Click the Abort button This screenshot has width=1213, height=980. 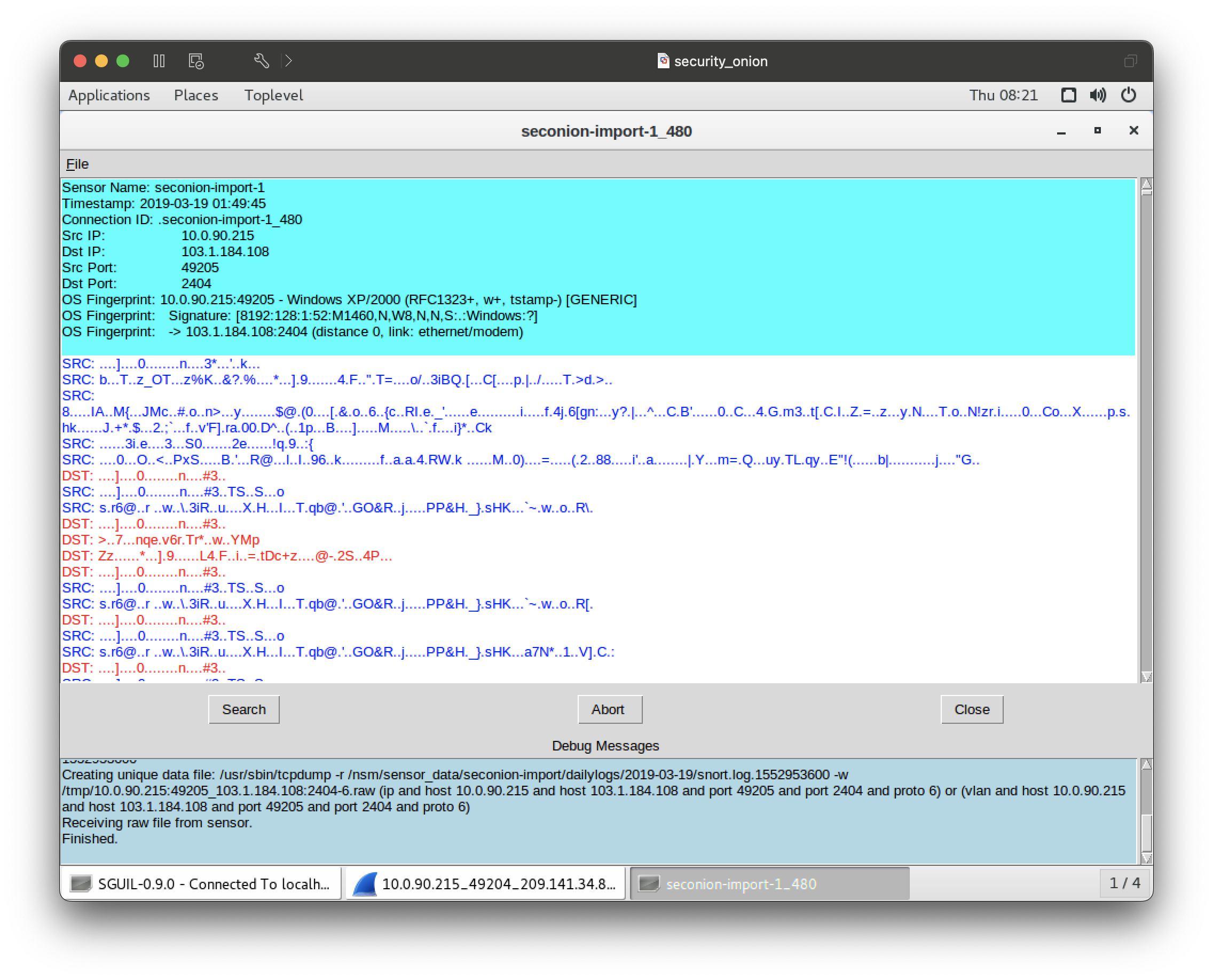click(x=610, y=709)
